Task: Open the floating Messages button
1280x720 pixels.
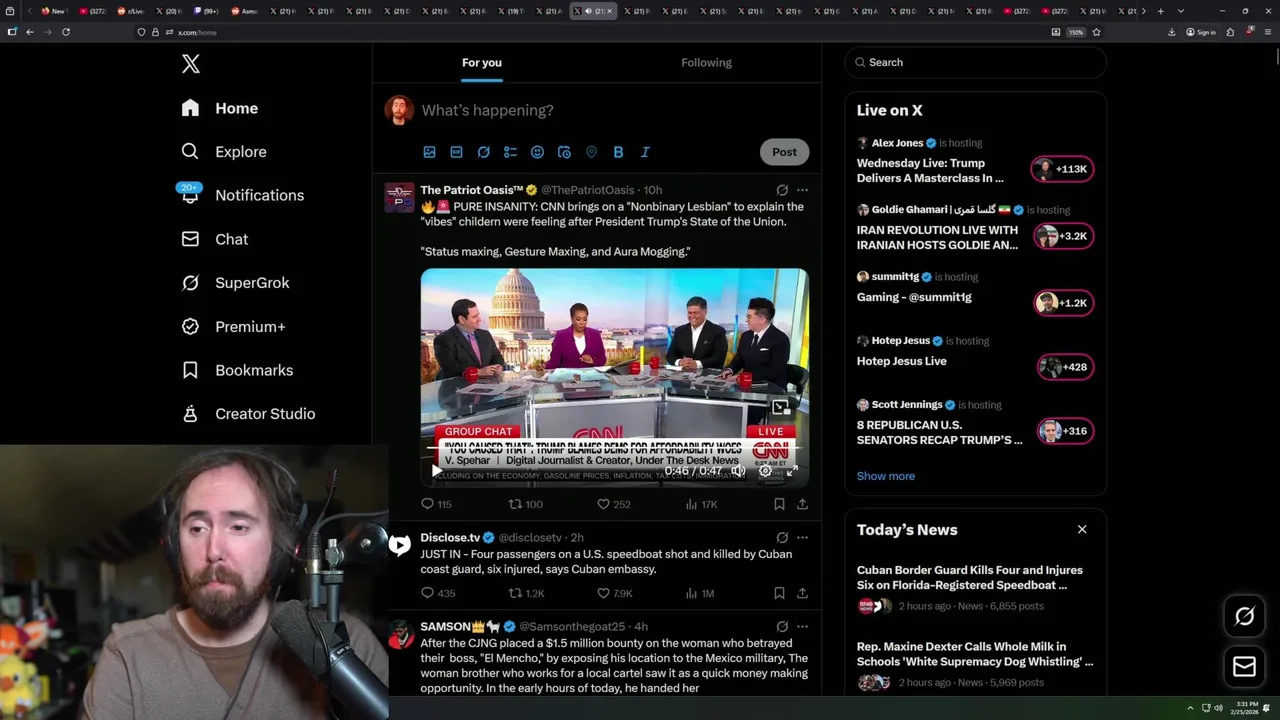Action: [x=1244, y=666]
